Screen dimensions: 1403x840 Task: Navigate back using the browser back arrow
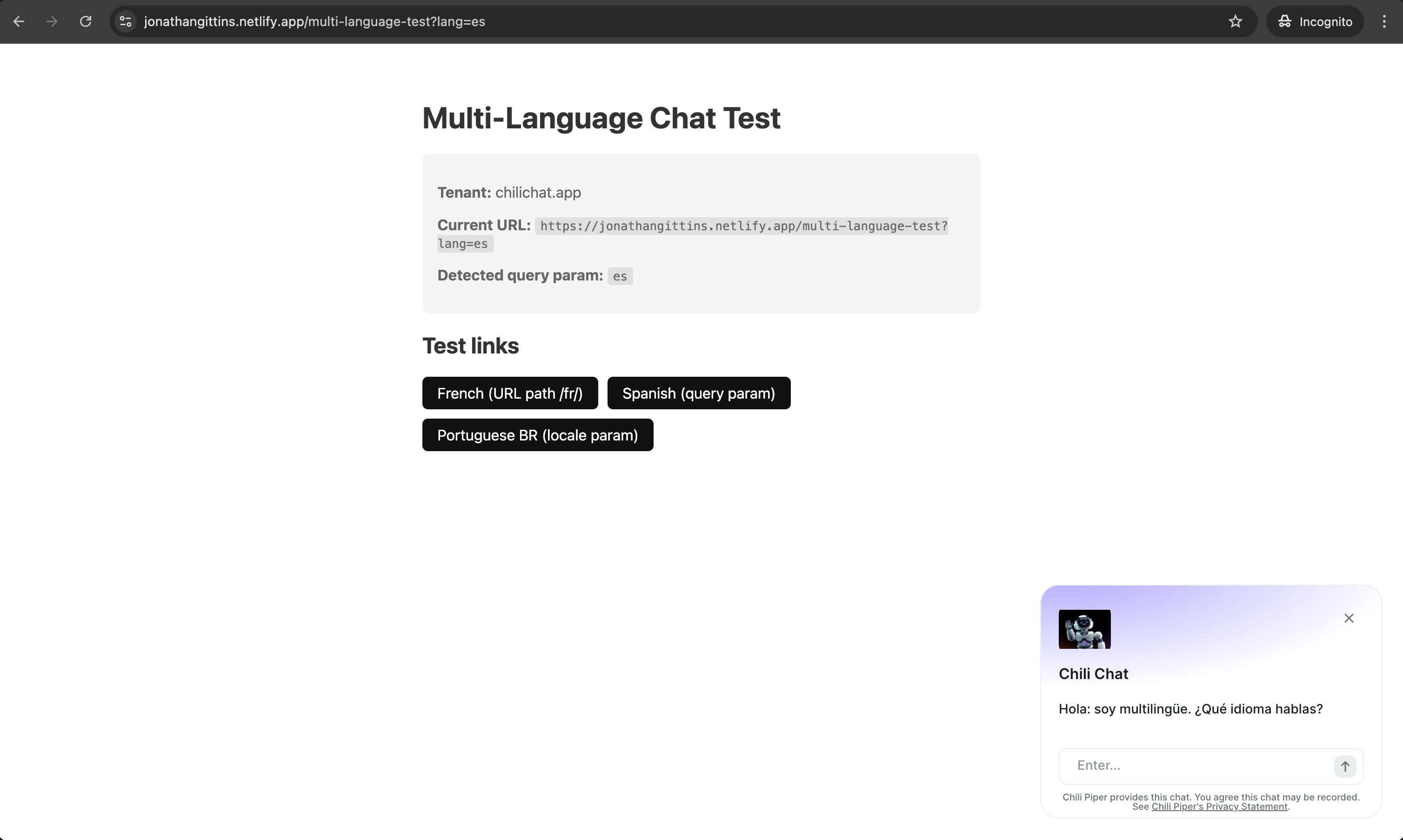tap(19, 21)
